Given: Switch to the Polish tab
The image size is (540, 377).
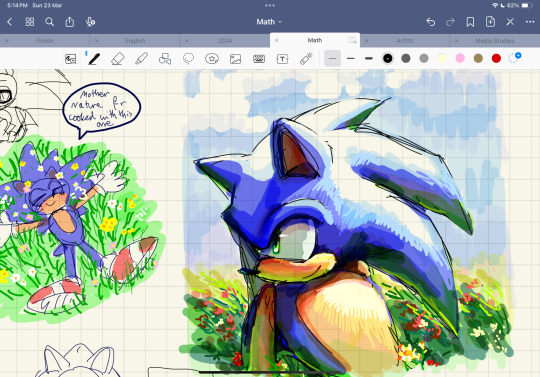Looking at the screenshot, I should 45,41.
